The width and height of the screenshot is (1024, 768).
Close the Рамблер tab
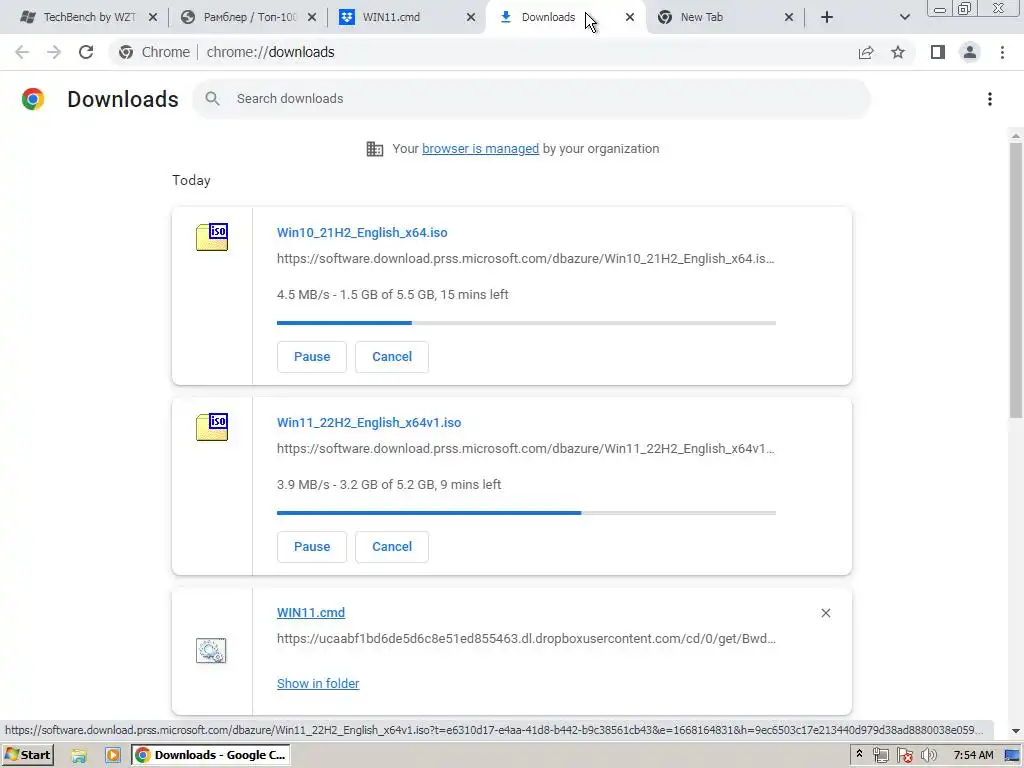pyautogui.click(x=312, y=17)
